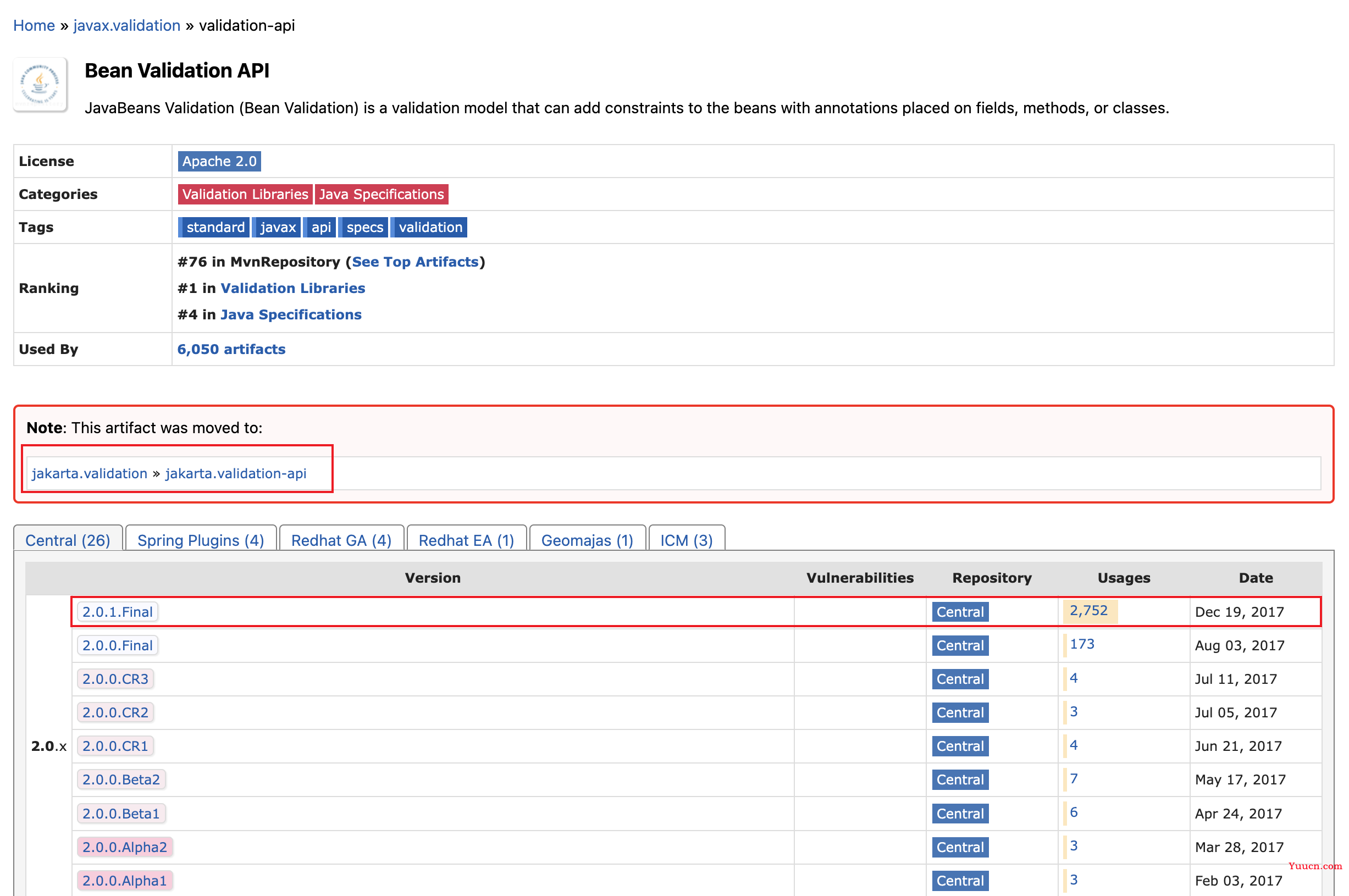This screenshot has height=896, width=1349.
Task: Open Validation Libraries ranking link
Action: coord(292,288)
